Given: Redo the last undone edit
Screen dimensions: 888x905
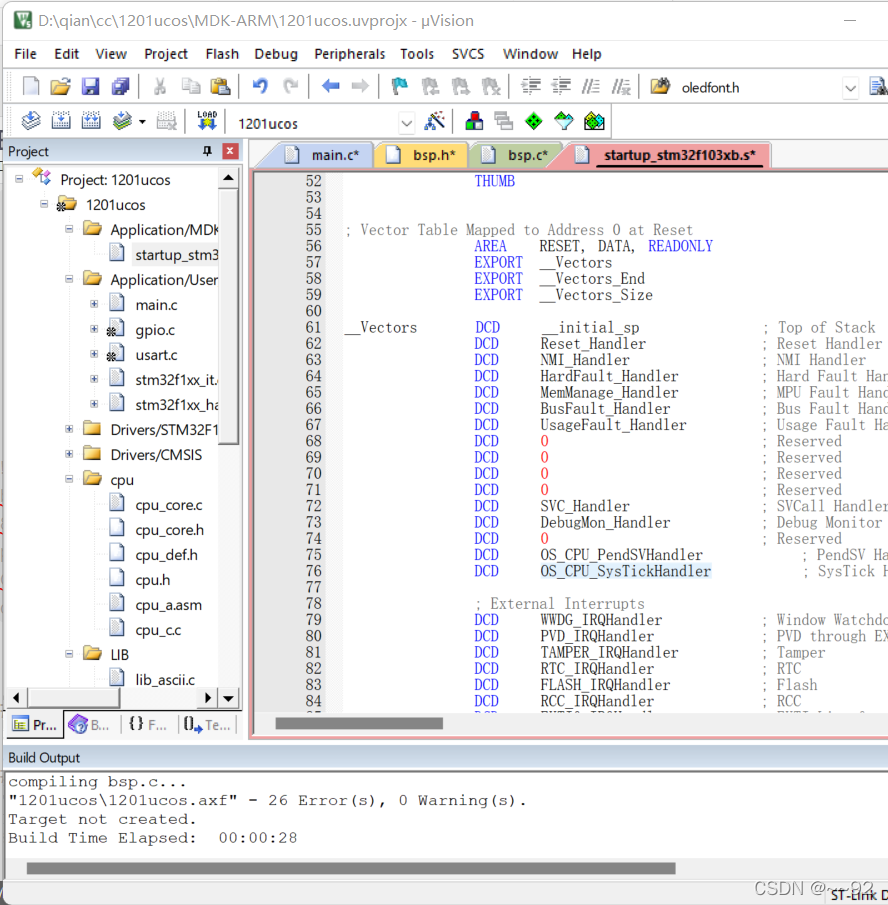Looking at the screenshot, I should click(x=290, y=87).
